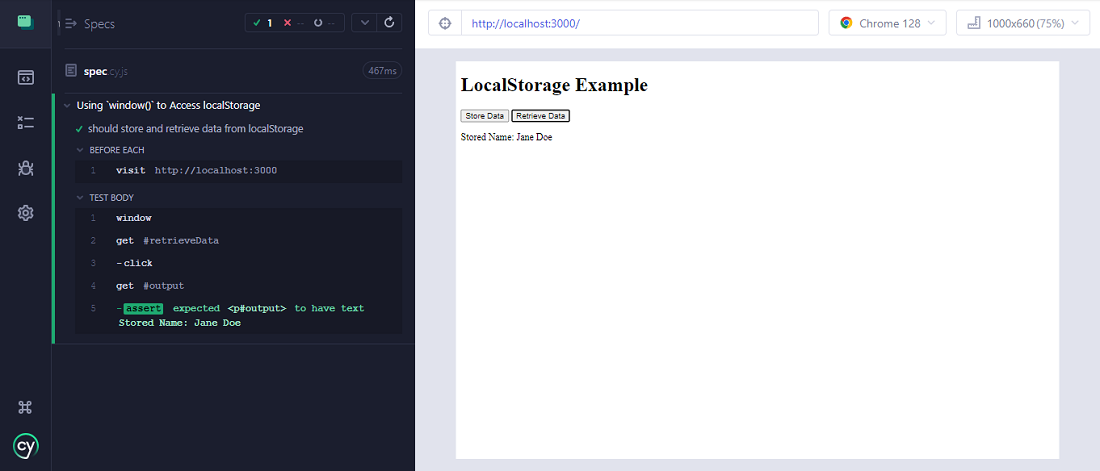
Task: Click the Cypress logo at sidebar bottom
Action: click(26, 446)
